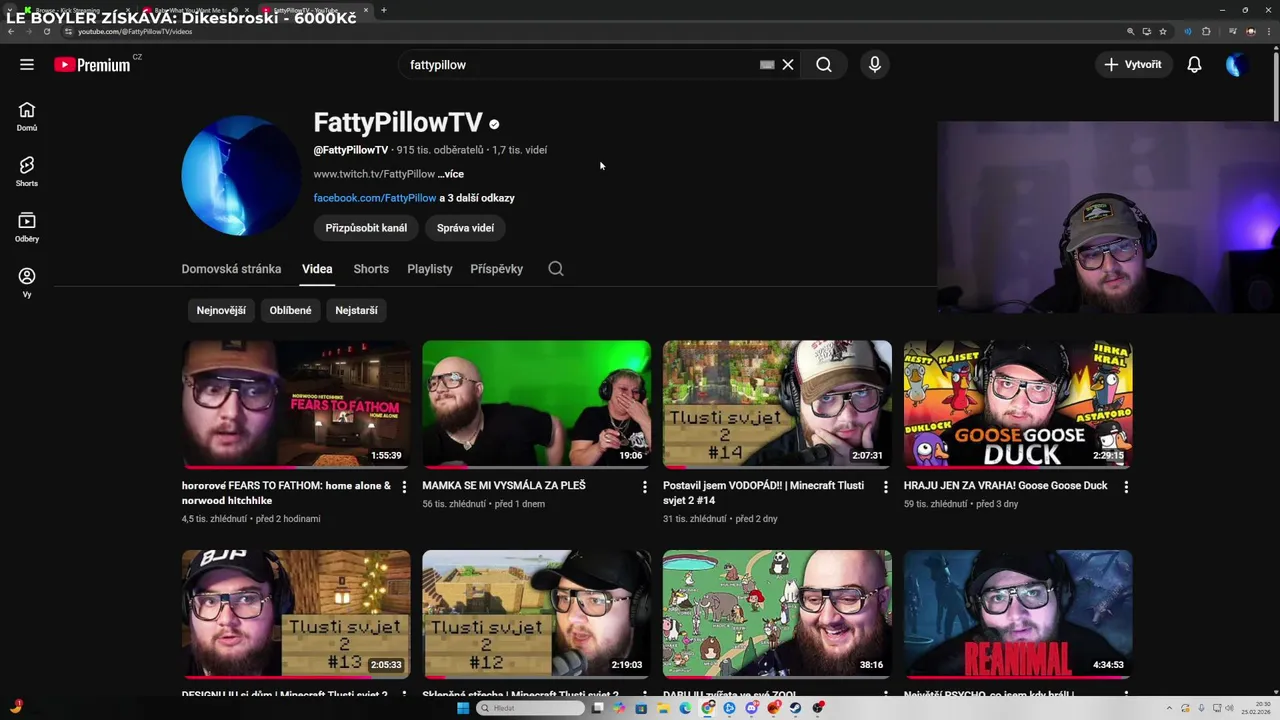Clear the search box with the X

point(788,65)
